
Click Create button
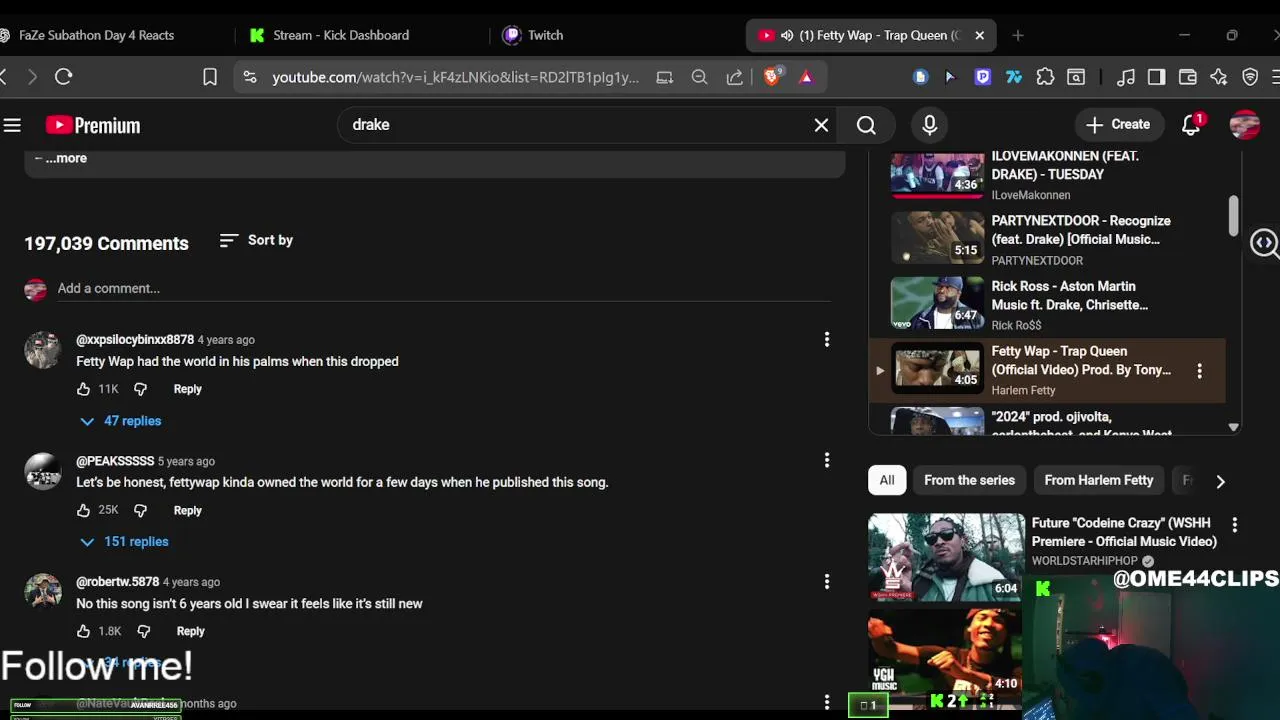click(x=1118, y=125)
